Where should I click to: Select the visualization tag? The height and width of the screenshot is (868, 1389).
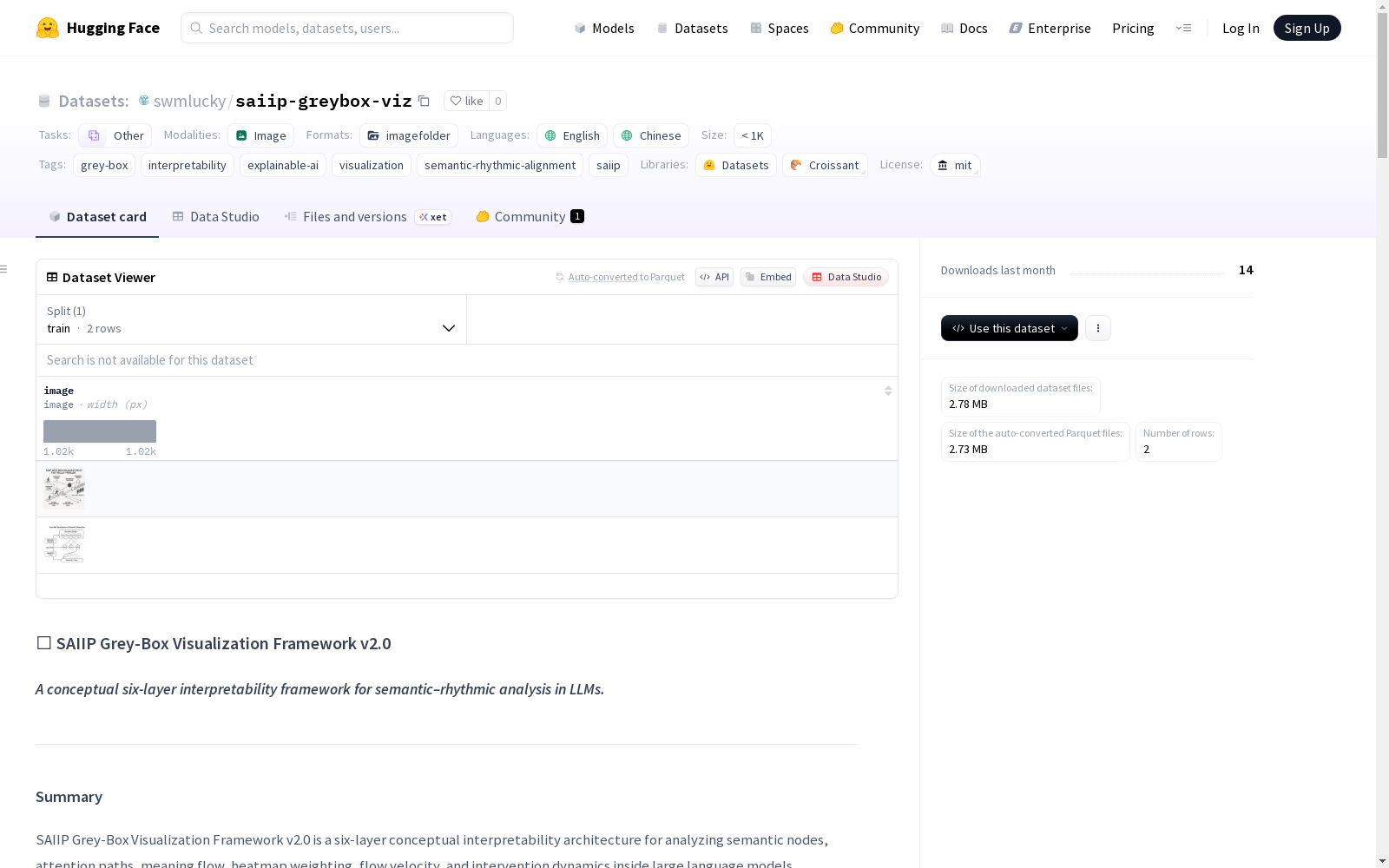(372, 165)
